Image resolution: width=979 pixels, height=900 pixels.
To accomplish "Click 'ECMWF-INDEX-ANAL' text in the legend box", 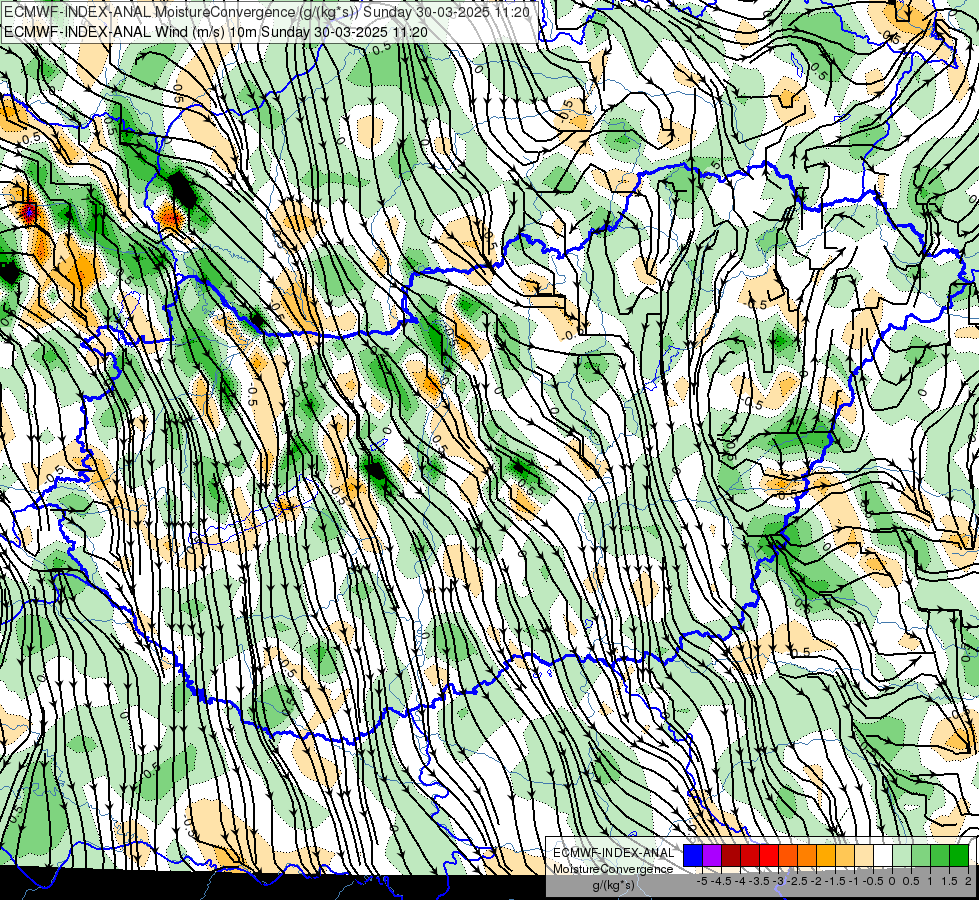I will pos(613,853).
